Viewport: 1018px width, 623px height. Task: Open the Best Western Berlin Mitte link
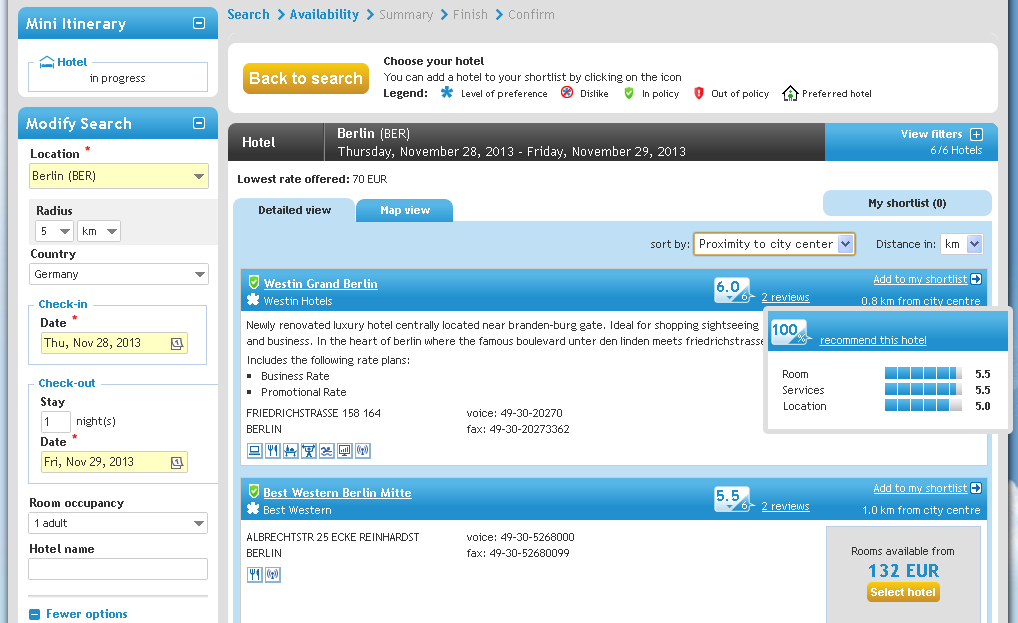tap(338, 493)
